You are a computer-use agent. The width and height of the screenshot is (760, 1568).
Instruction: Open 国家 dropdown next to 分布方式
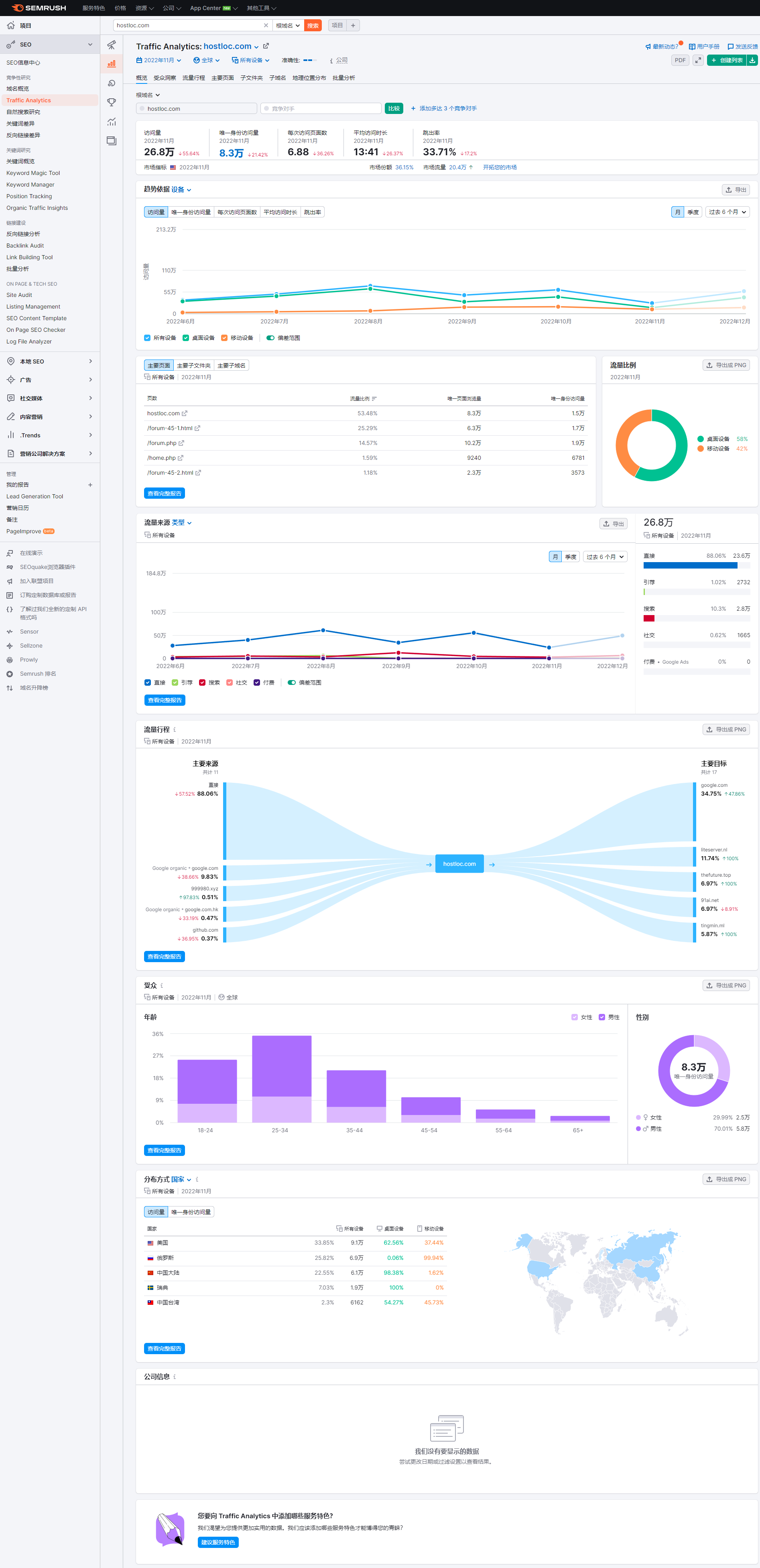181,1179
